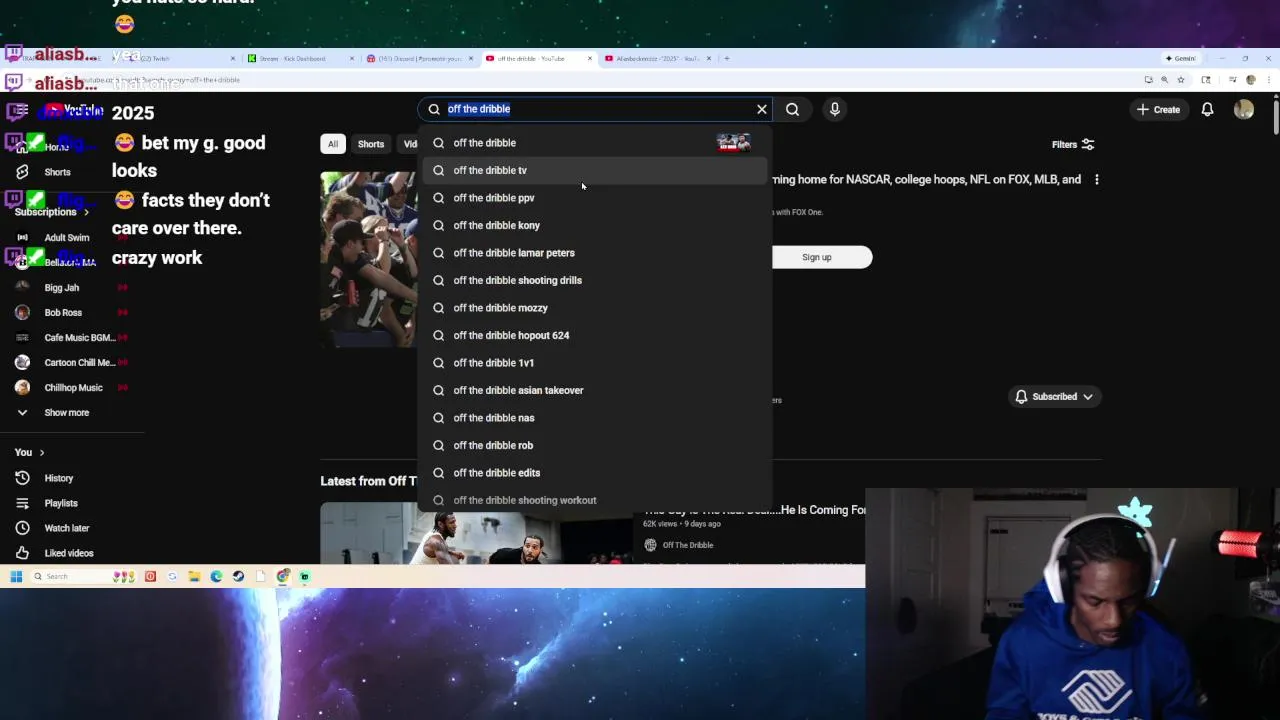Open the Create menu
The width and height of the screenshot is (1280, 720).
pyautogui.click(x=1158, y=109)
